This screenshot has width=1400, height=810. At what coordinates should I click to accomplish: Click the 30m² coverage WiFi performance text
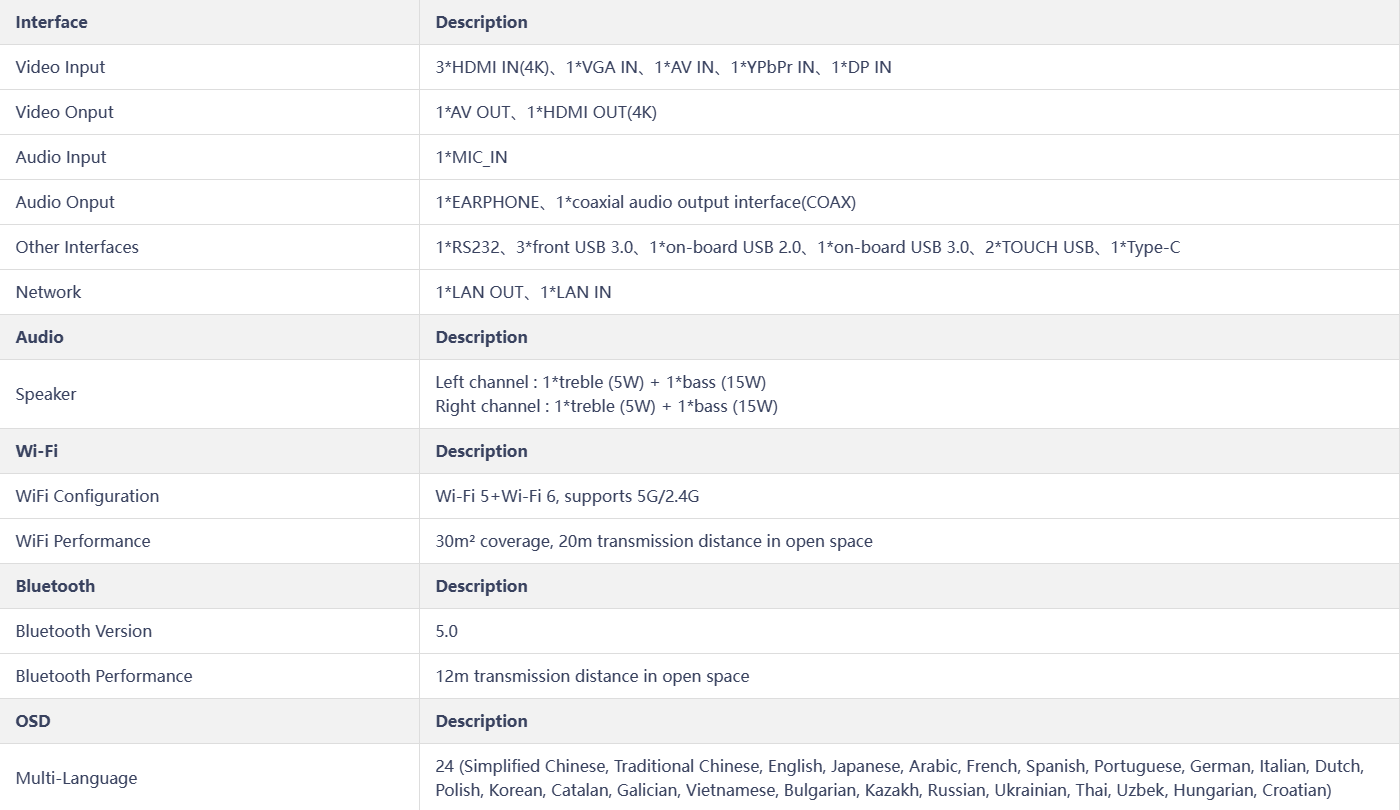(654, 541)
